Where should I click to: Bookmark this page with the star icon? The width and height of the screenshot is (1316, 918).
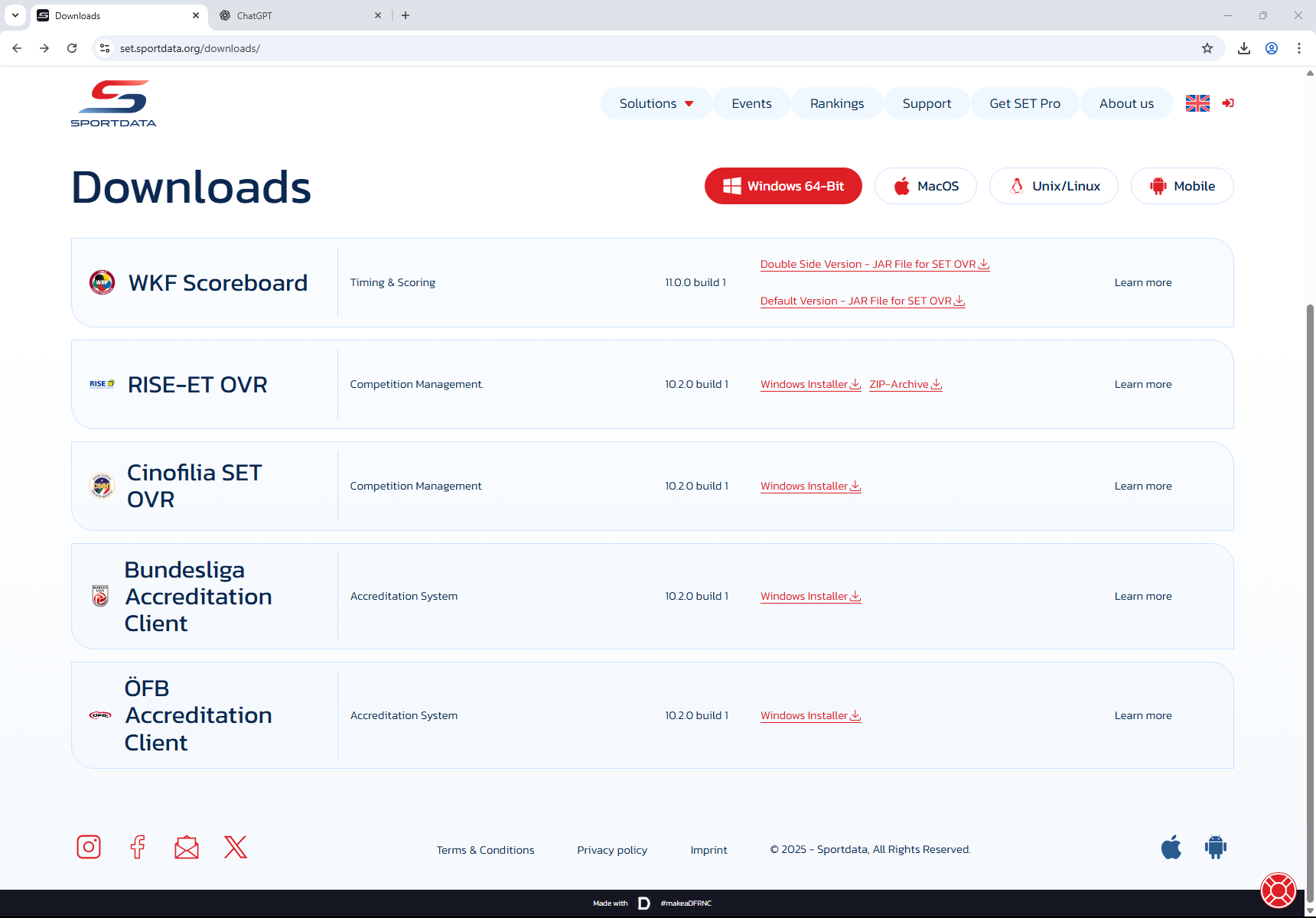pos(1207,48)
